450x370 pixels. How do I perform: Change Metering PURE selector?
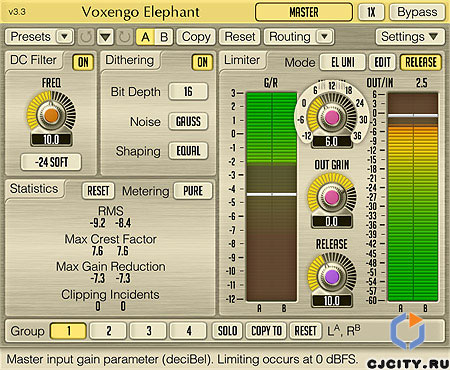click(x=193, y=191)
